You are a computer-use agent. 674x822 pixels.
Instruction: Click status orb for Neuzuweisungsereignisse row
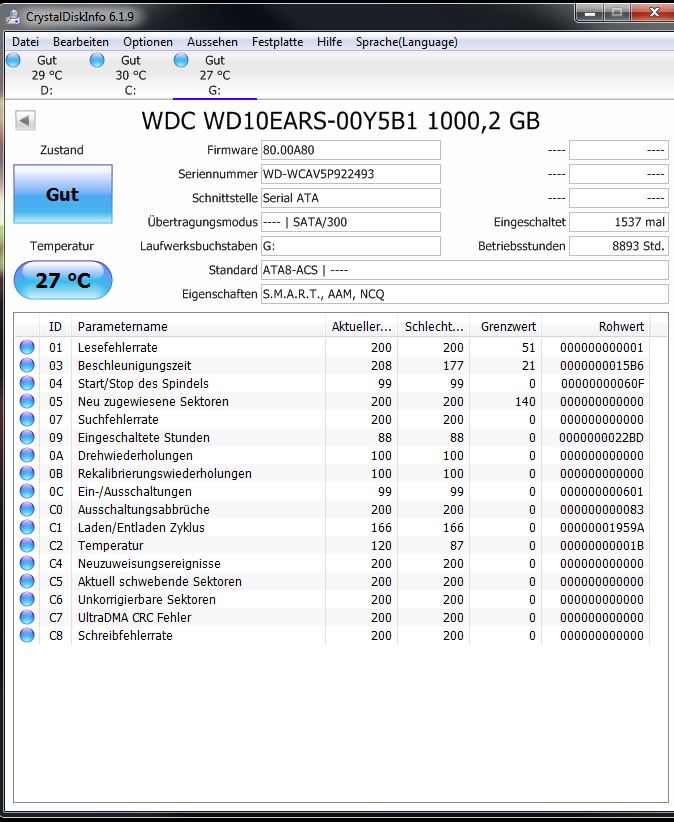[x=27, y=563]
